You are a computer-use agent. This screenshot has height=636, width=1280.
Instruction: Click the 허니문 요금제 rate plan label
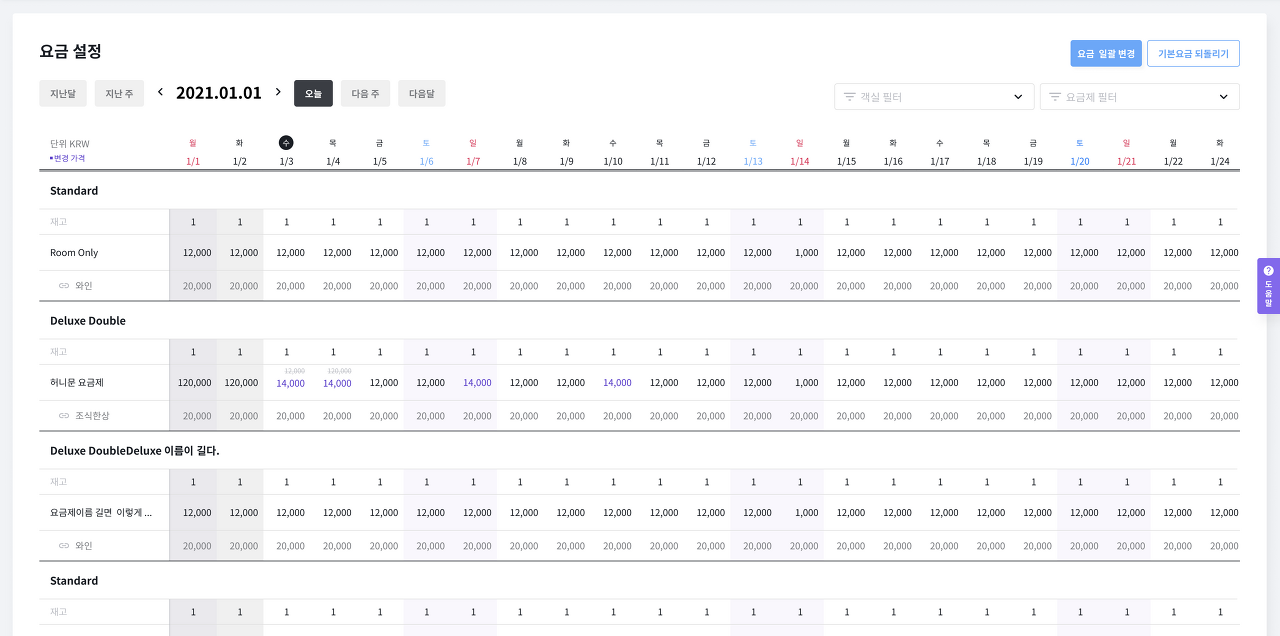(77, 383)
